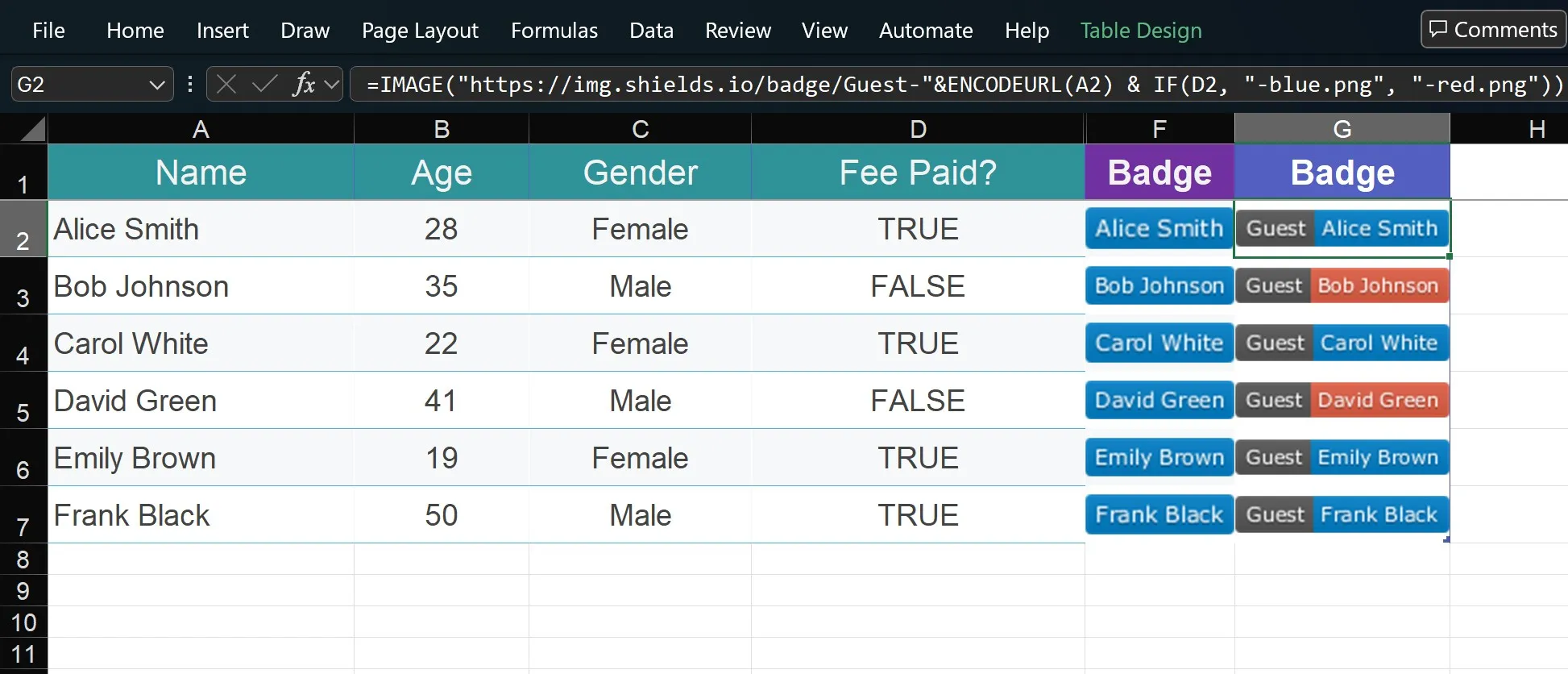Click the Guest Emily Brown badge
Screen dimensions: 1568x674
[x=1342, y=457]
